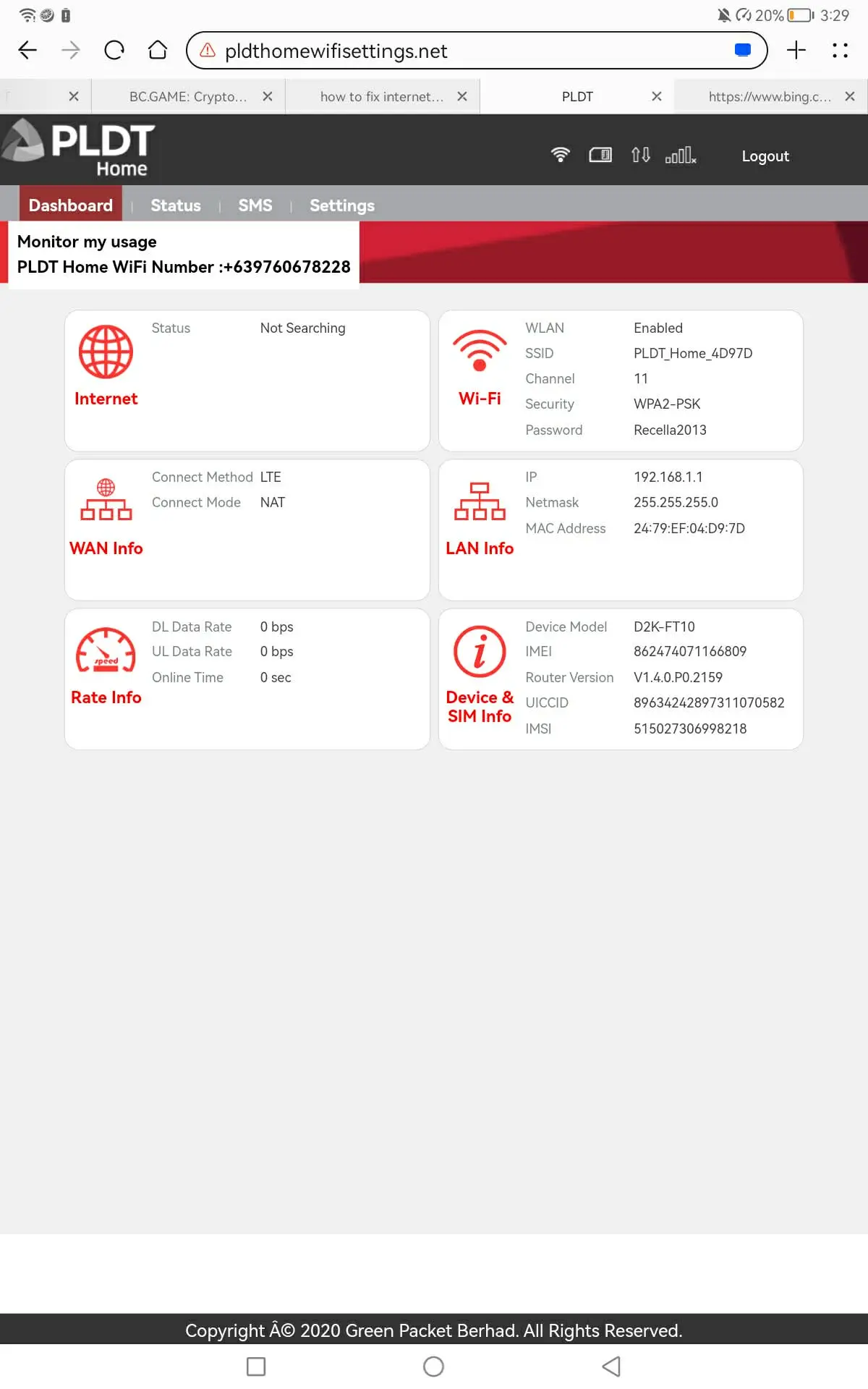Log out via Logout link
The image size is (868, 1389).
pos(765,156)
